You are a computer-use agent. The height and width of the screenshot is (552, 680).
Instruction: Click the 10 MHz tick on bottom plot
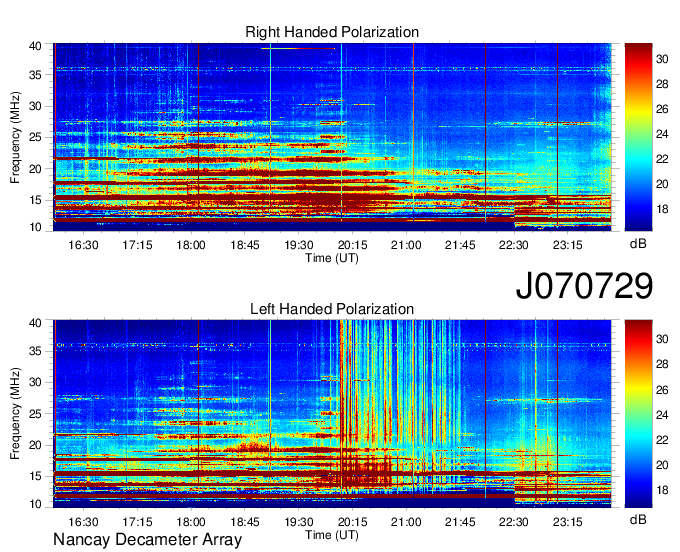[35, 504]
